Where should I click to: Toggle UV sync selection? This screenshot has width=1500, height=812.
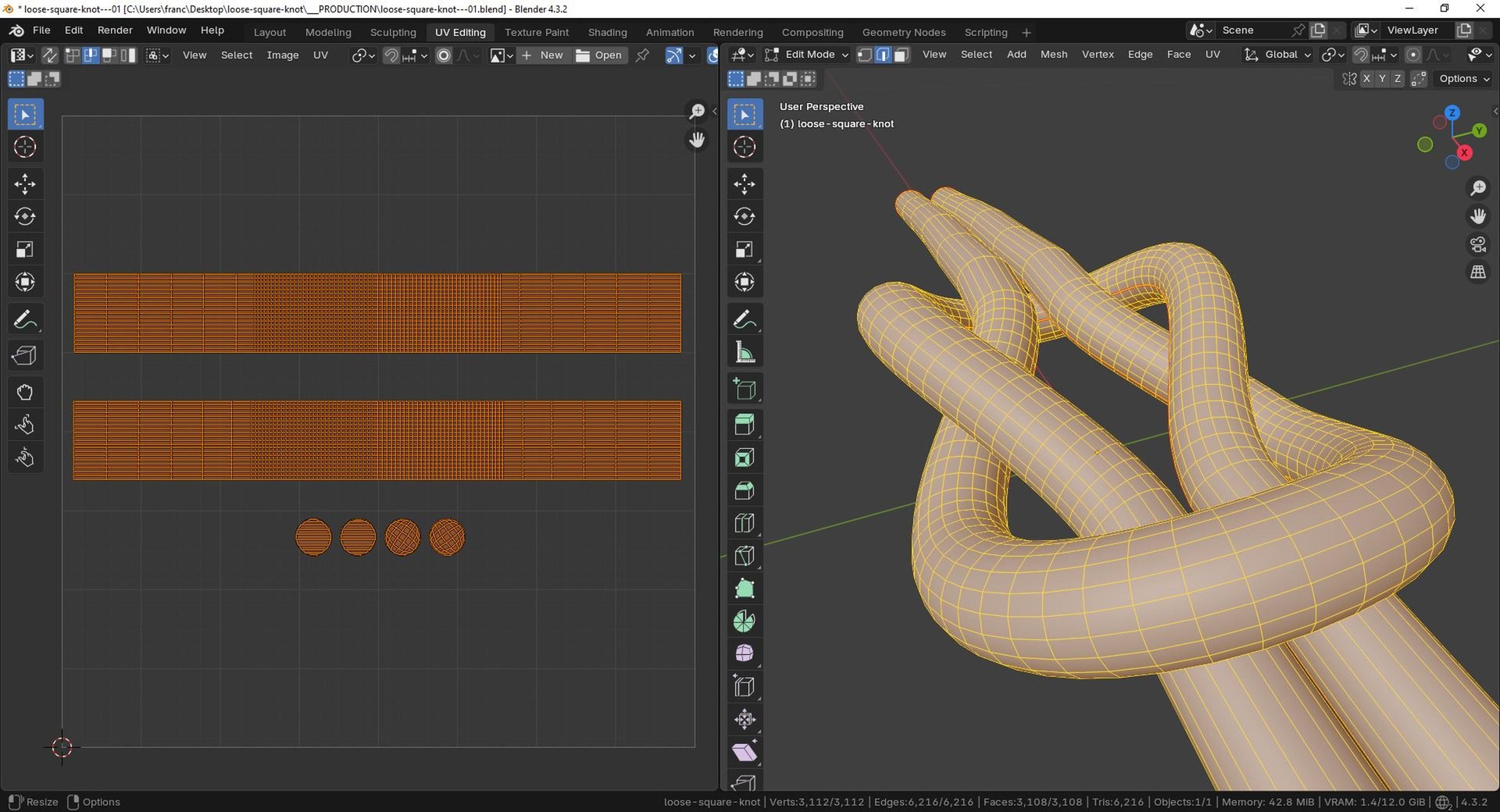[x=49, y=55]
